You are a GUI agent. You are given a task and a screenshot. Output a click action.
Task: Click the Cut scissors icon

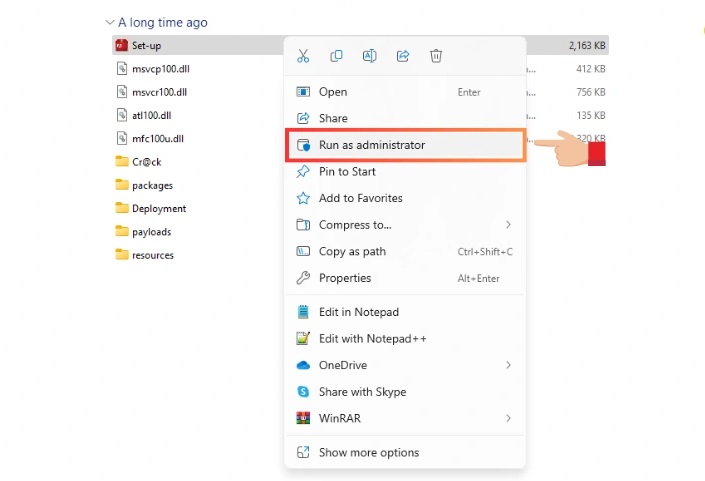click(303, 56)
